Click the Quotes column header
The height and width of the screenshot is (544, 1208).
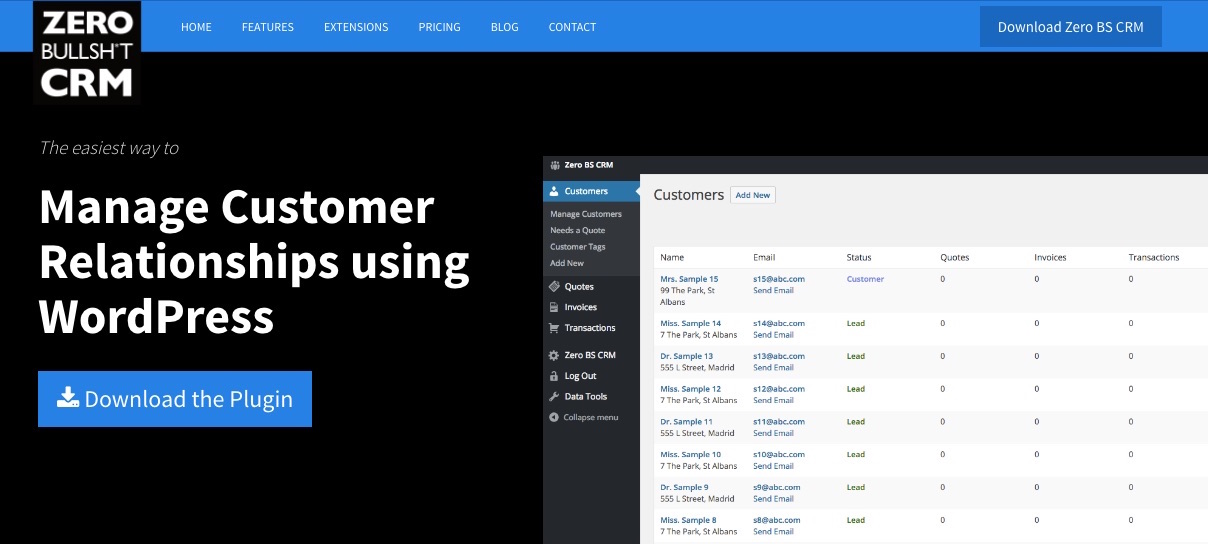pos(955,257)
